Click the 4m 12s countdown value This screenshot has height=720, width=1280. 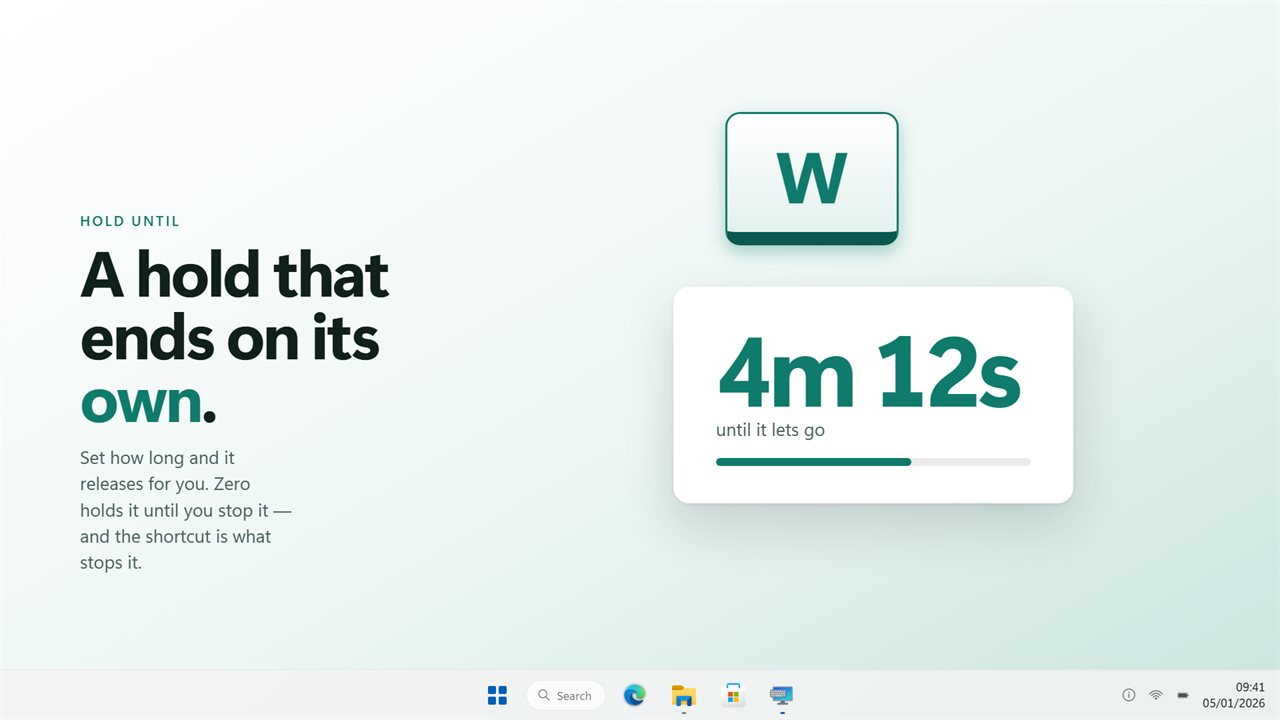click(x=869, y=373)
